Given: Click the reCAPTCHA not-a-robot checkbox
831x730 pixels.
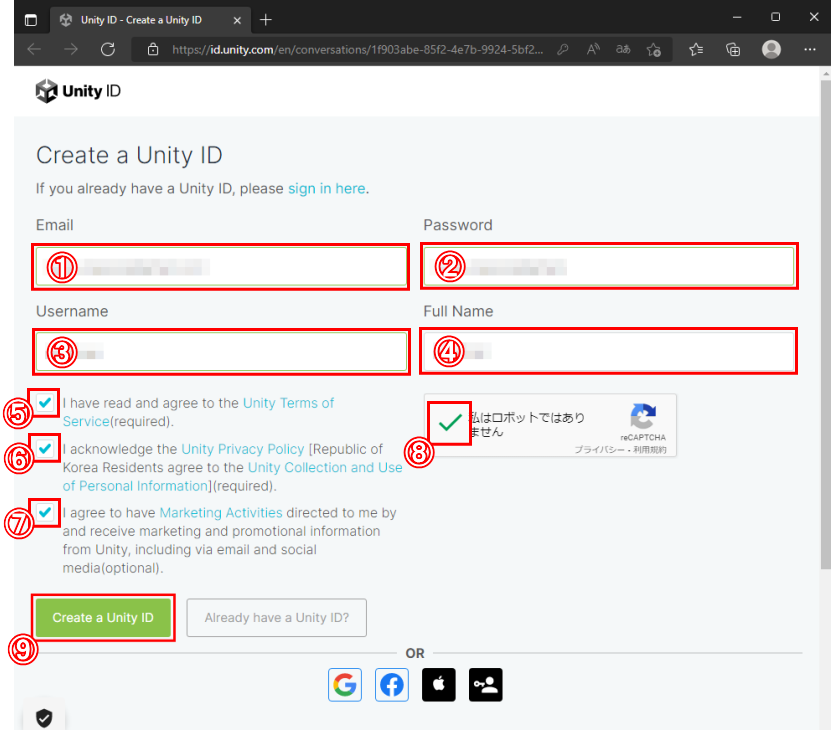Looking at the screenshot, I should (x=450, y=423).
